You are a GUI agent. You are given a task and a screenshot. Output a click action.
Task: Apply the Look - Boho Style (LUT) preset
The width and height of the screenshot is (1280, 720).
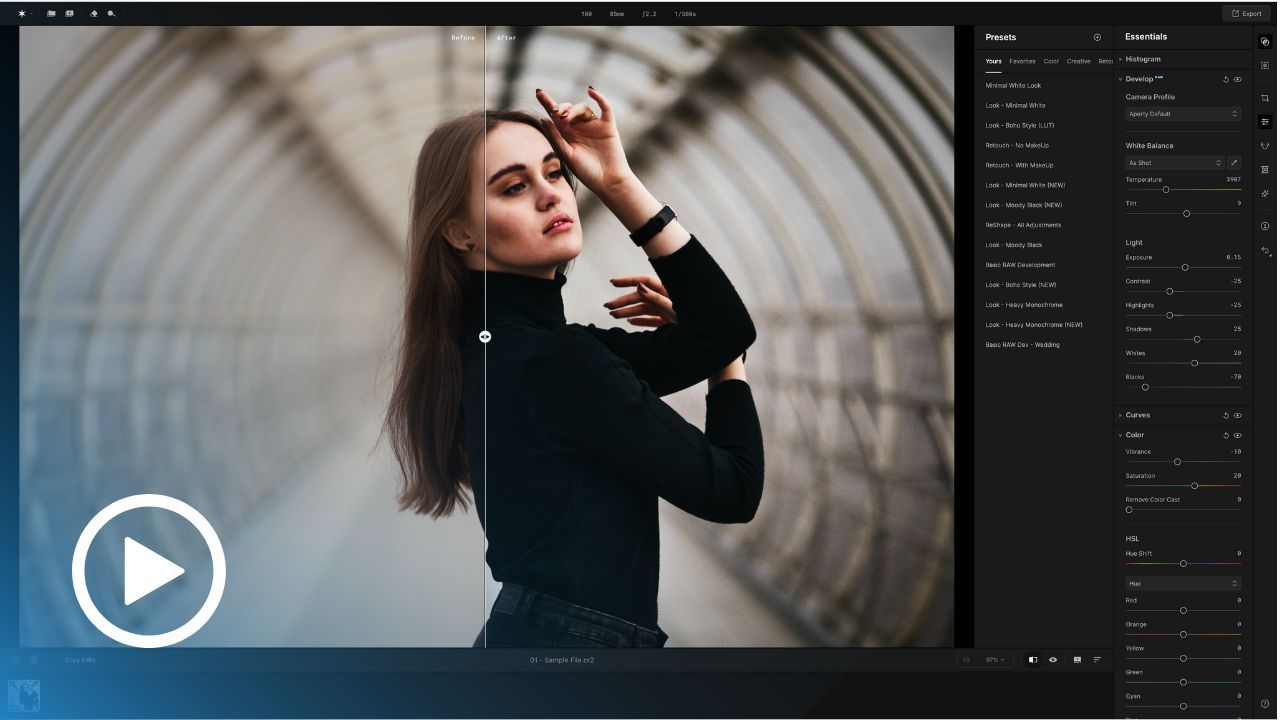[x=1020, y=125]
